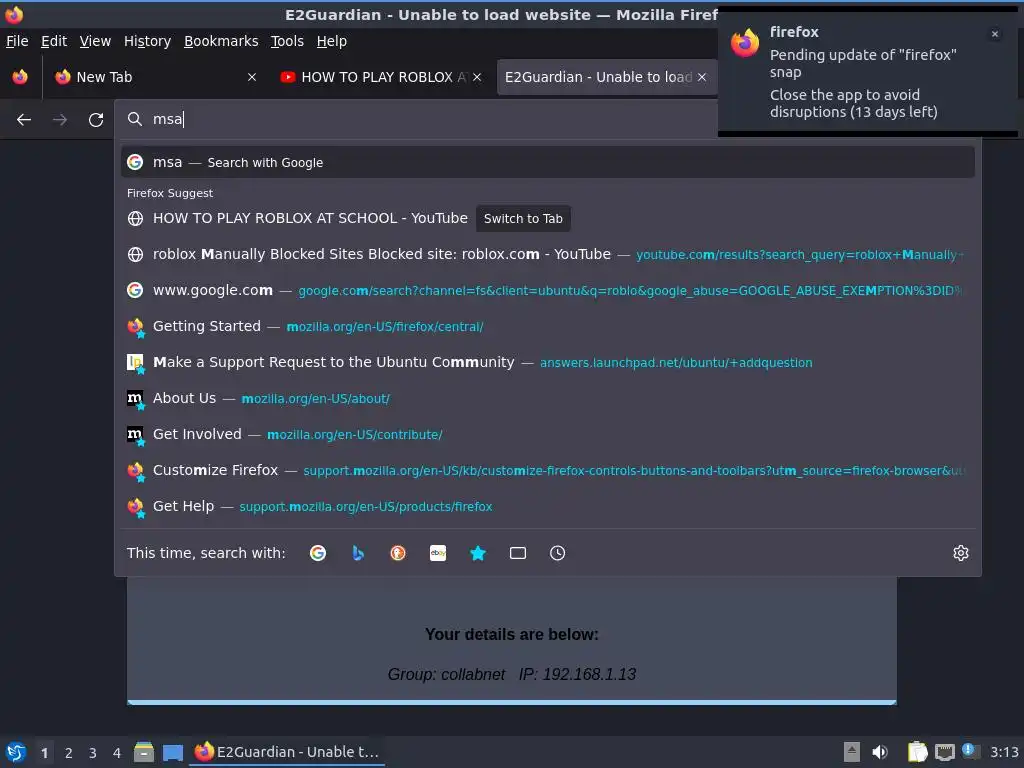1024x768 pixels.
Task: Search history using the clock icon
Action: click(x=558, y=553)
